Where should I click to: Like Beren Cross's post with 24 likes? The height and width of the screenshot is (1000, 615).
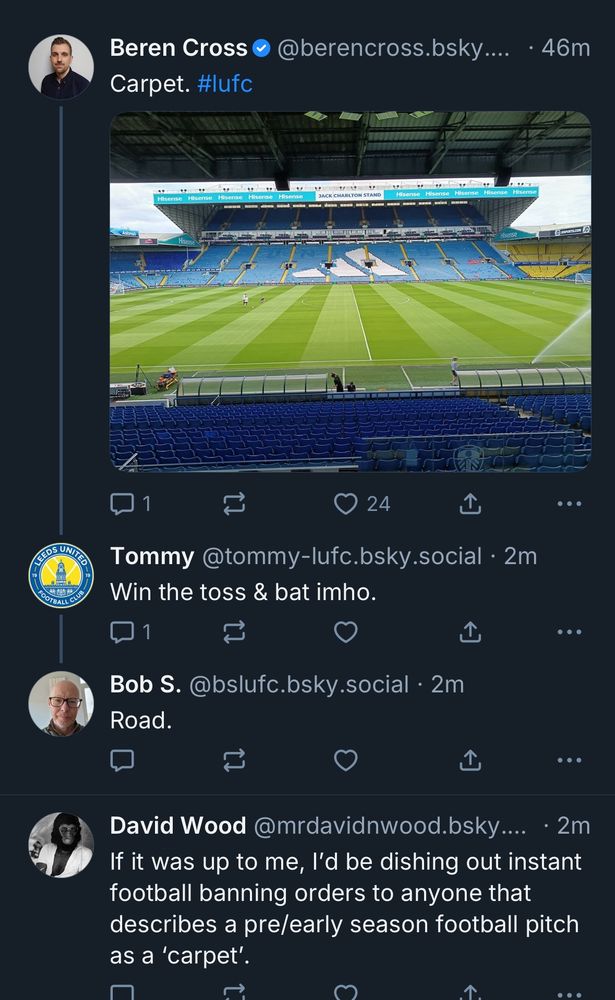click(346, 504)
